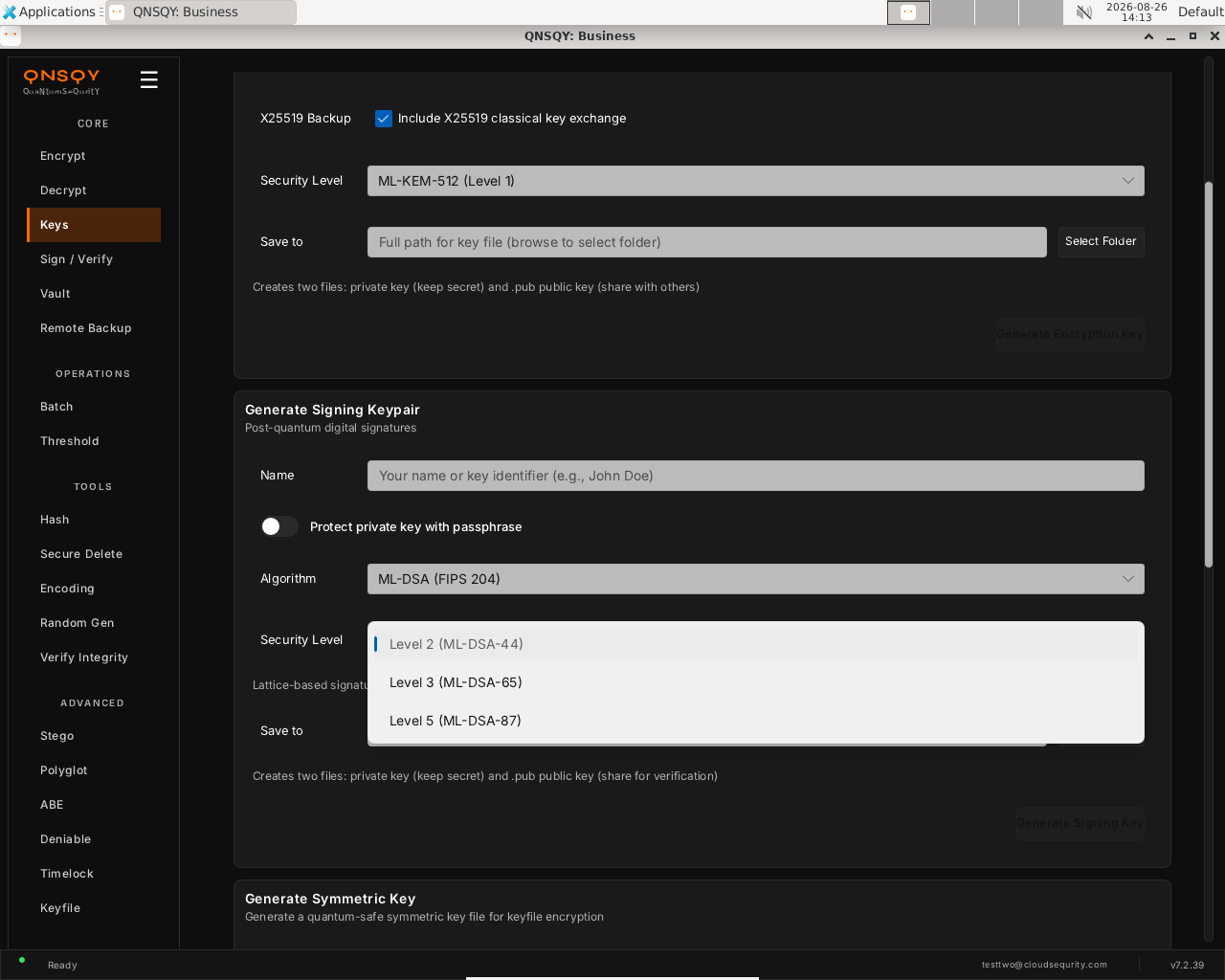Open the Deniable page
This screenshot has height=980, width=1225.
coord(94,839)
